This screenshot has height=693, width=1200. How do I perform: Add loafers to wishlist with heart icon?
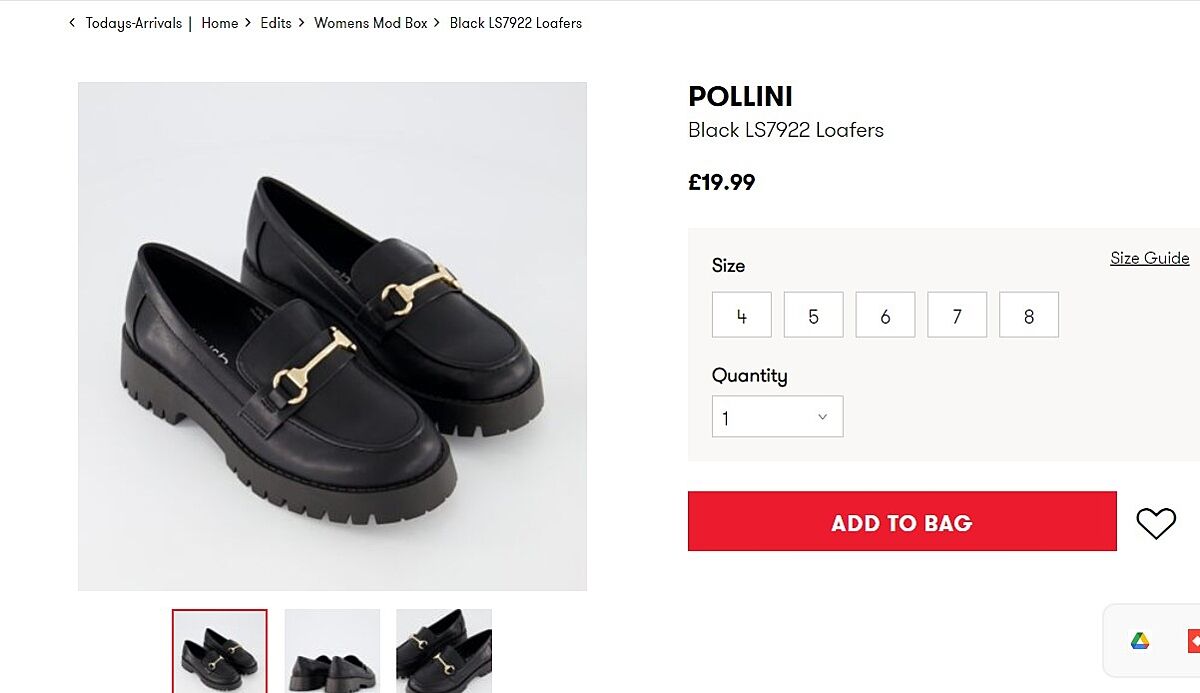point(1155,523)
